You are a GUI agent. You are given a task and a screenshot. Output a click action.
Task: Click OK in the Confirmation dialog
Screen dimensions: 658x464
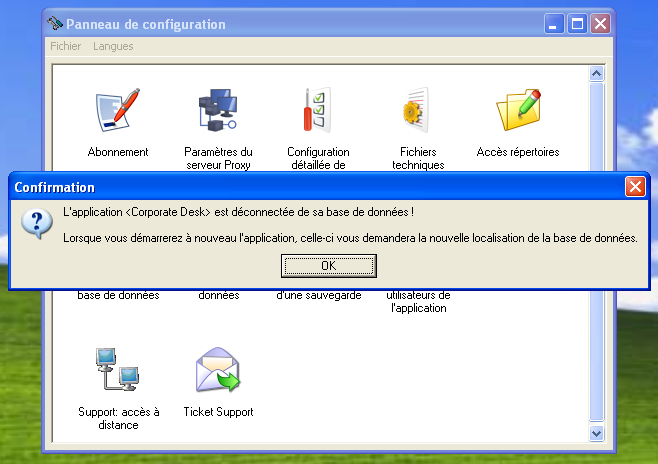coord(329,266)
